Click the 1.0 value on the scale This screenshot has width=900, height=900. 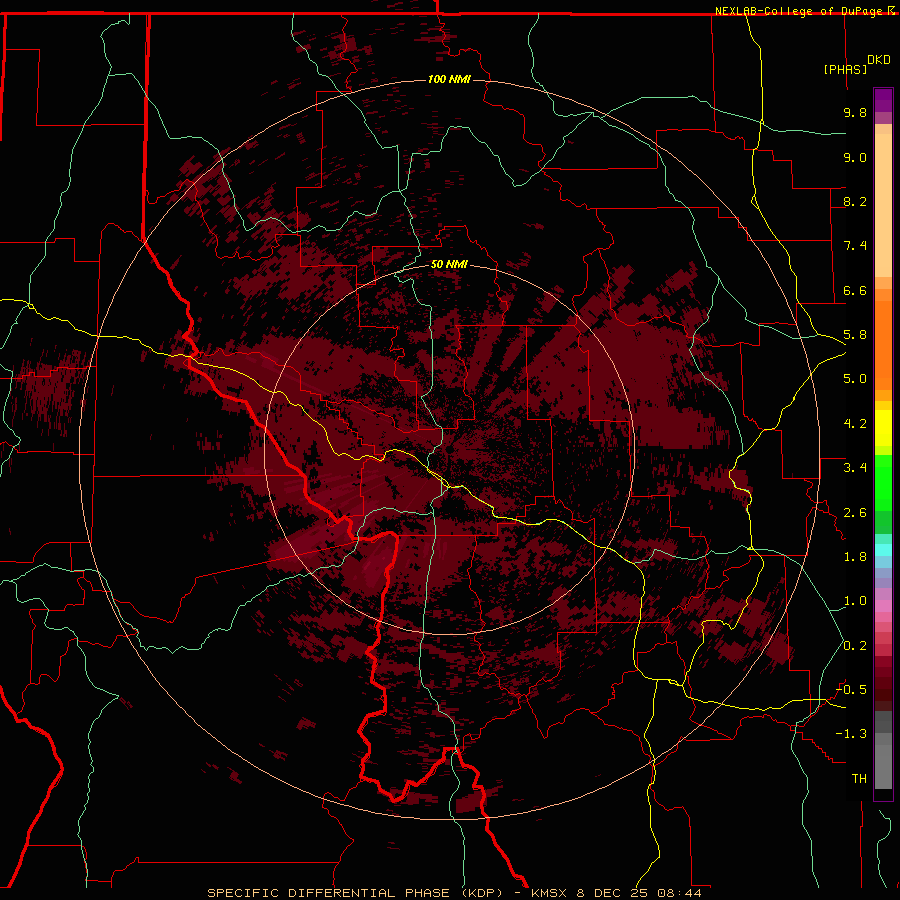(855, 601)
